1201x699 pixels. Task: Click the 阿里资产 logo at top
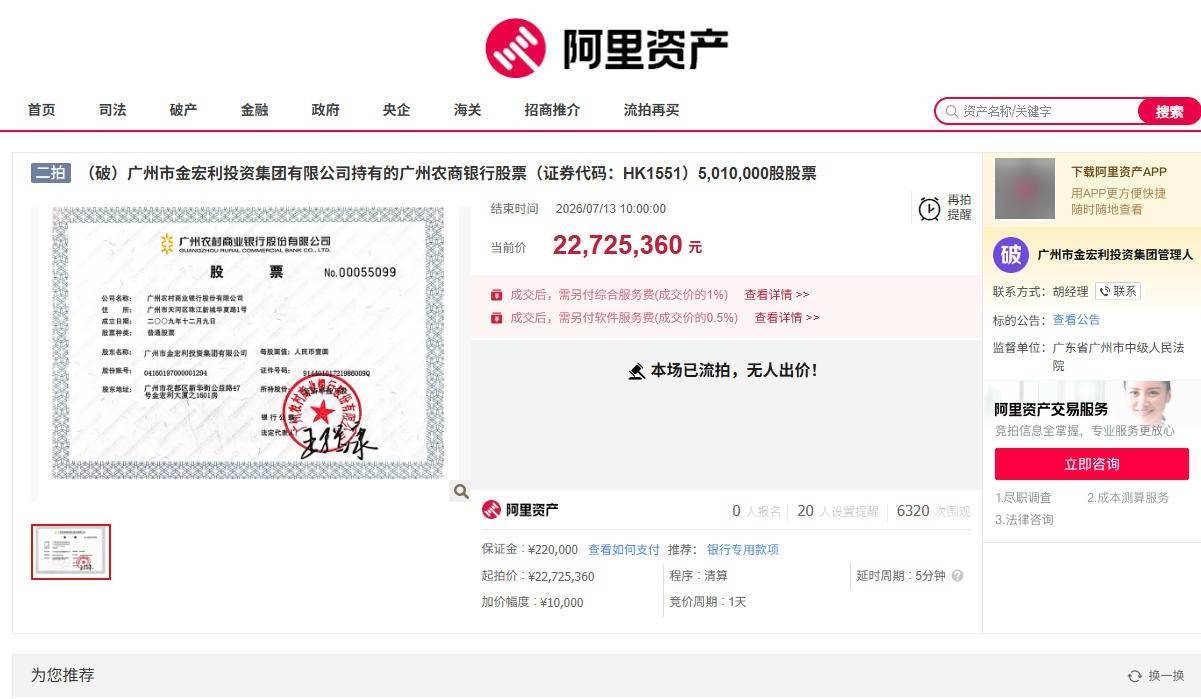pyautogui.click(x=607, y=48)
